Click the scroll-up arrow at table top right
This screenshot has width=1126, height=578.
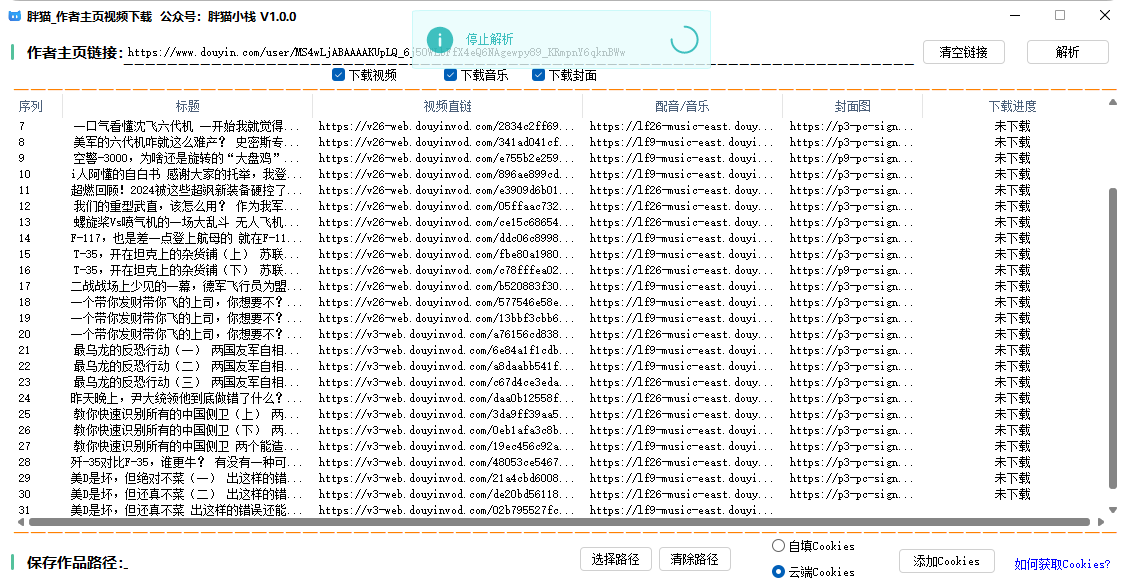(1112, 103)
